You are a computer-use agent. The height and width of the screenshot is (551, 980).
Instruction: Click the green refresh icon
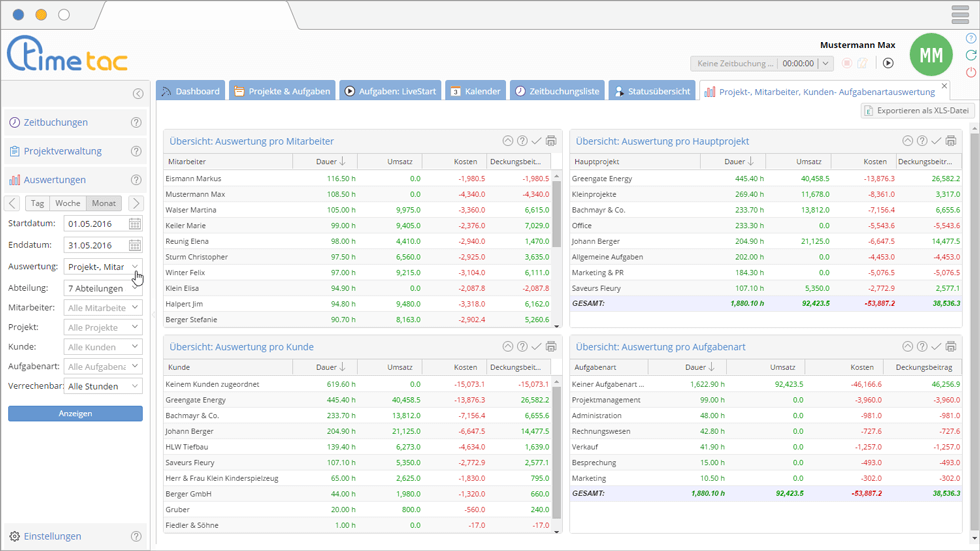(x=971, y=56)
